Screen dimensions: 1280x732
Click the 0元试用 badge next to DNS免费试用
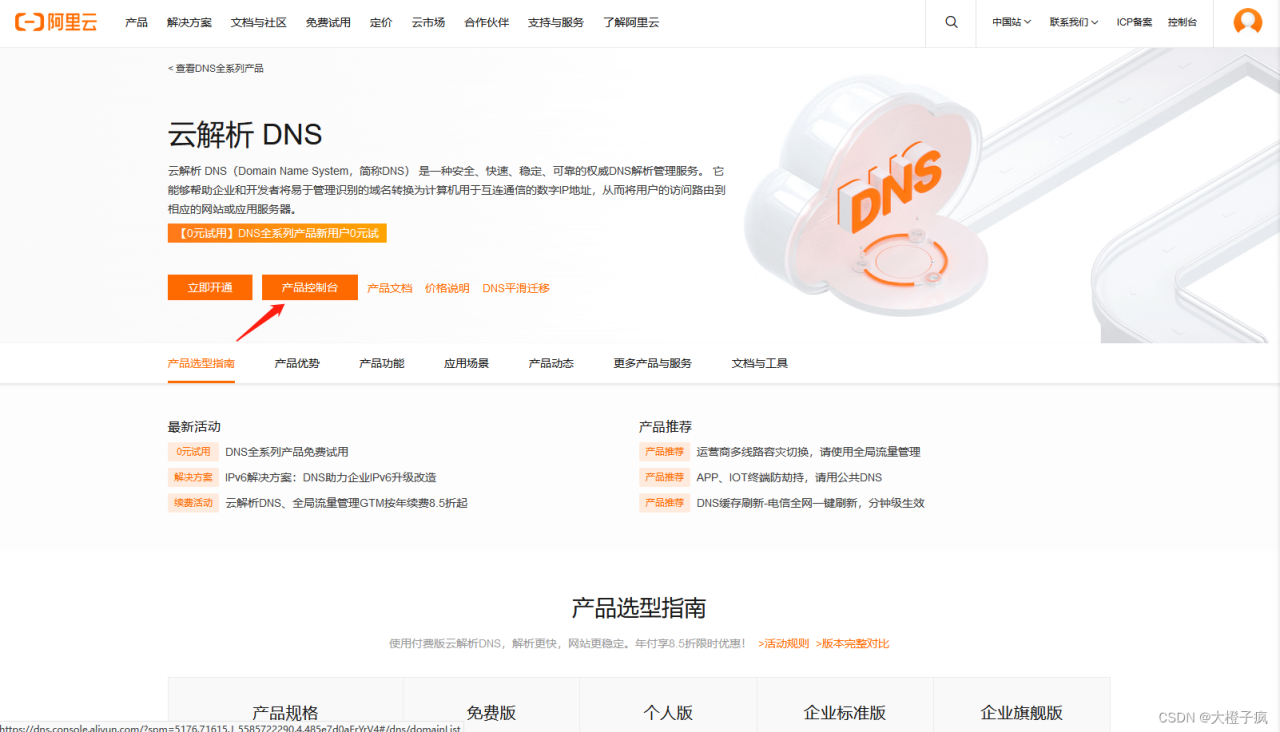[193, 451]
